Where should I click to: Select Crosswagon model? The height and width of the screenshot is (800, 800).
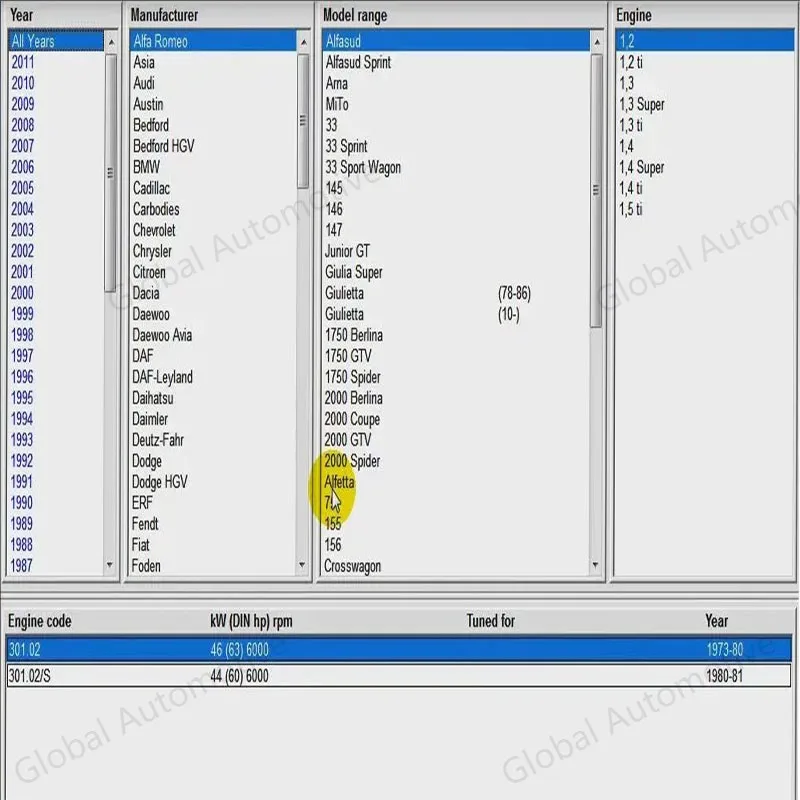click(353, 565)
